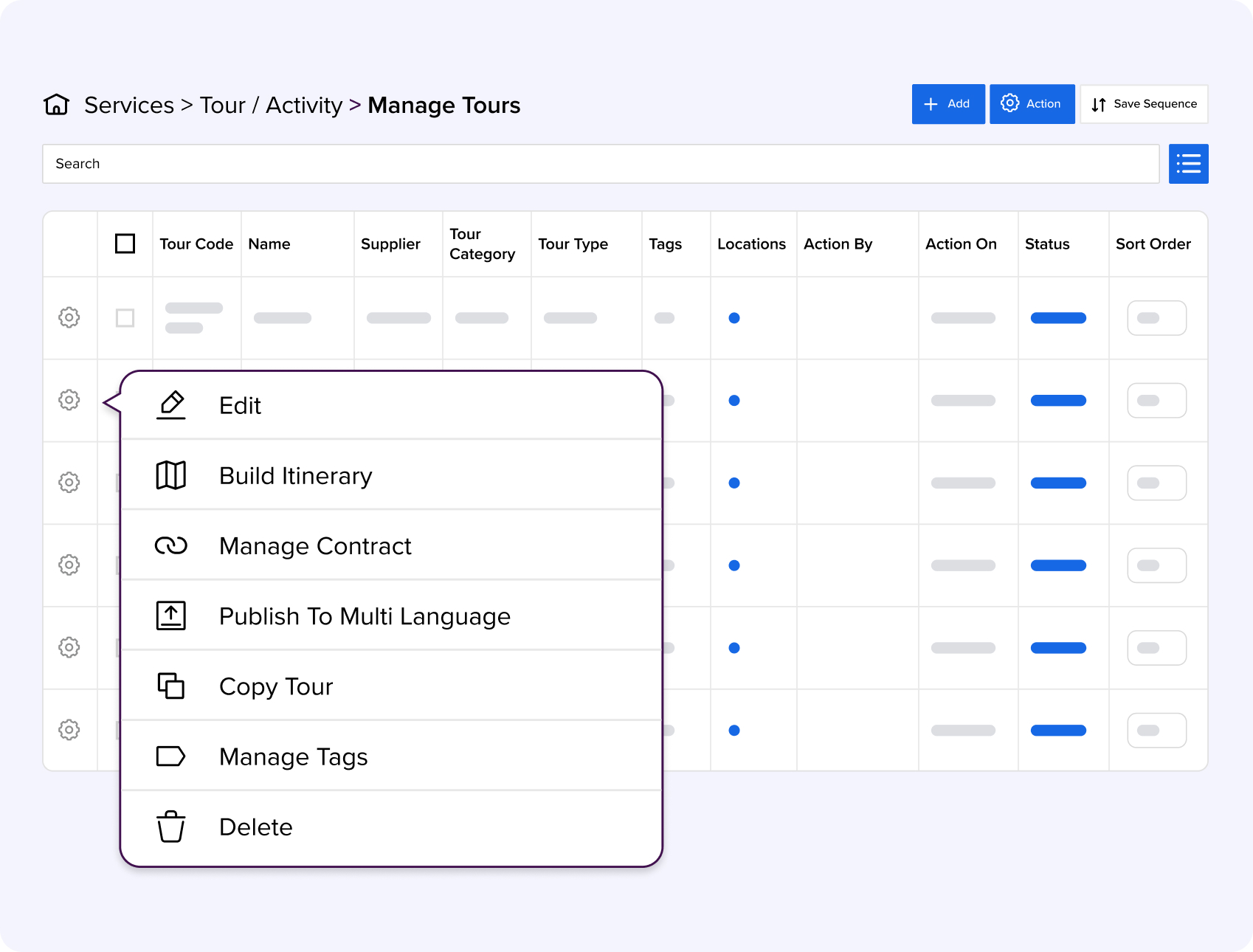Click first row sort order input box
Image resolution: width=1253 pixels, height=952 pixels.
point(1157,318)
